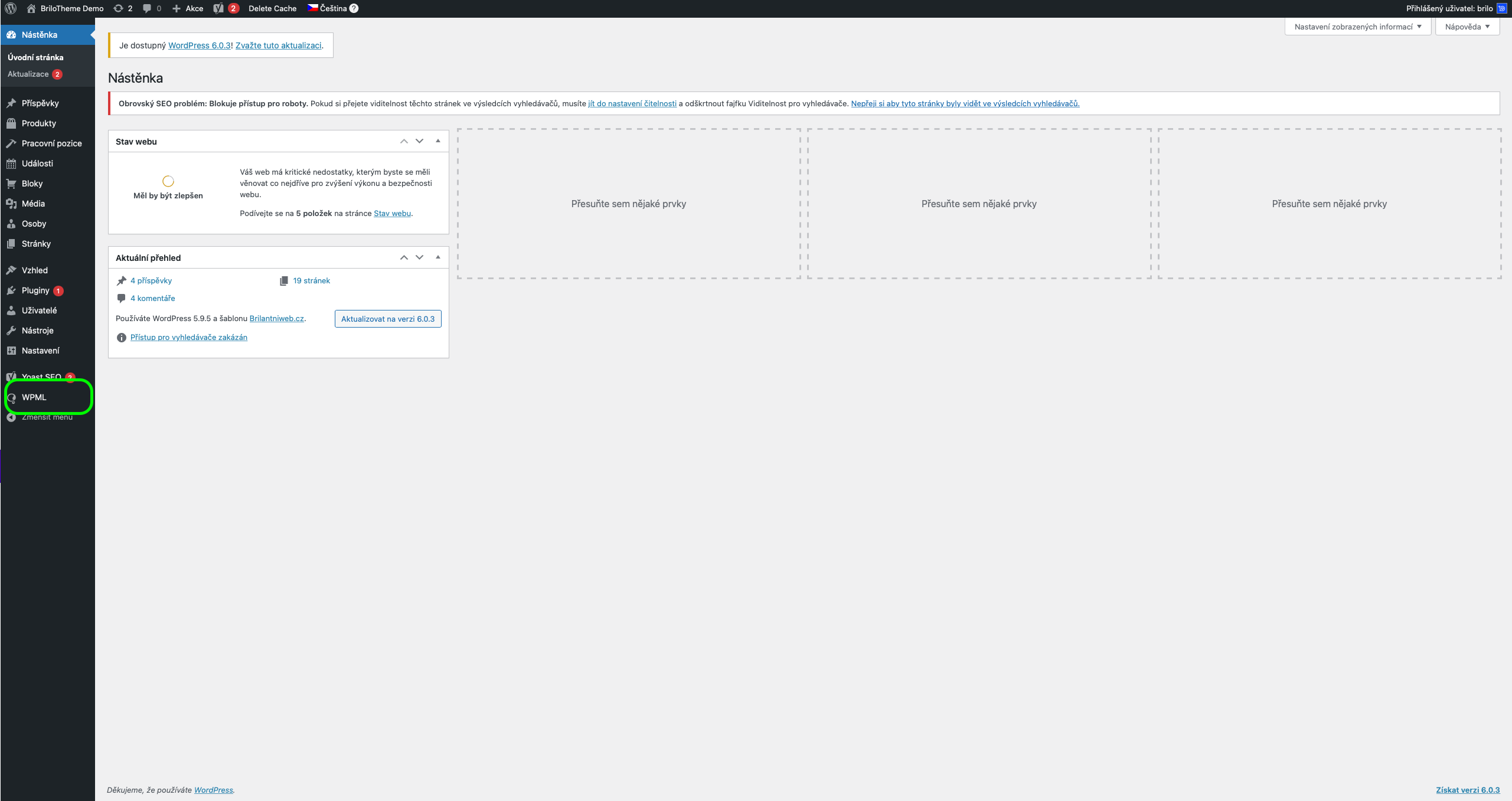Collapse the Aktuální přehled panel
The image size is (1512, 801).
[437, 257]
